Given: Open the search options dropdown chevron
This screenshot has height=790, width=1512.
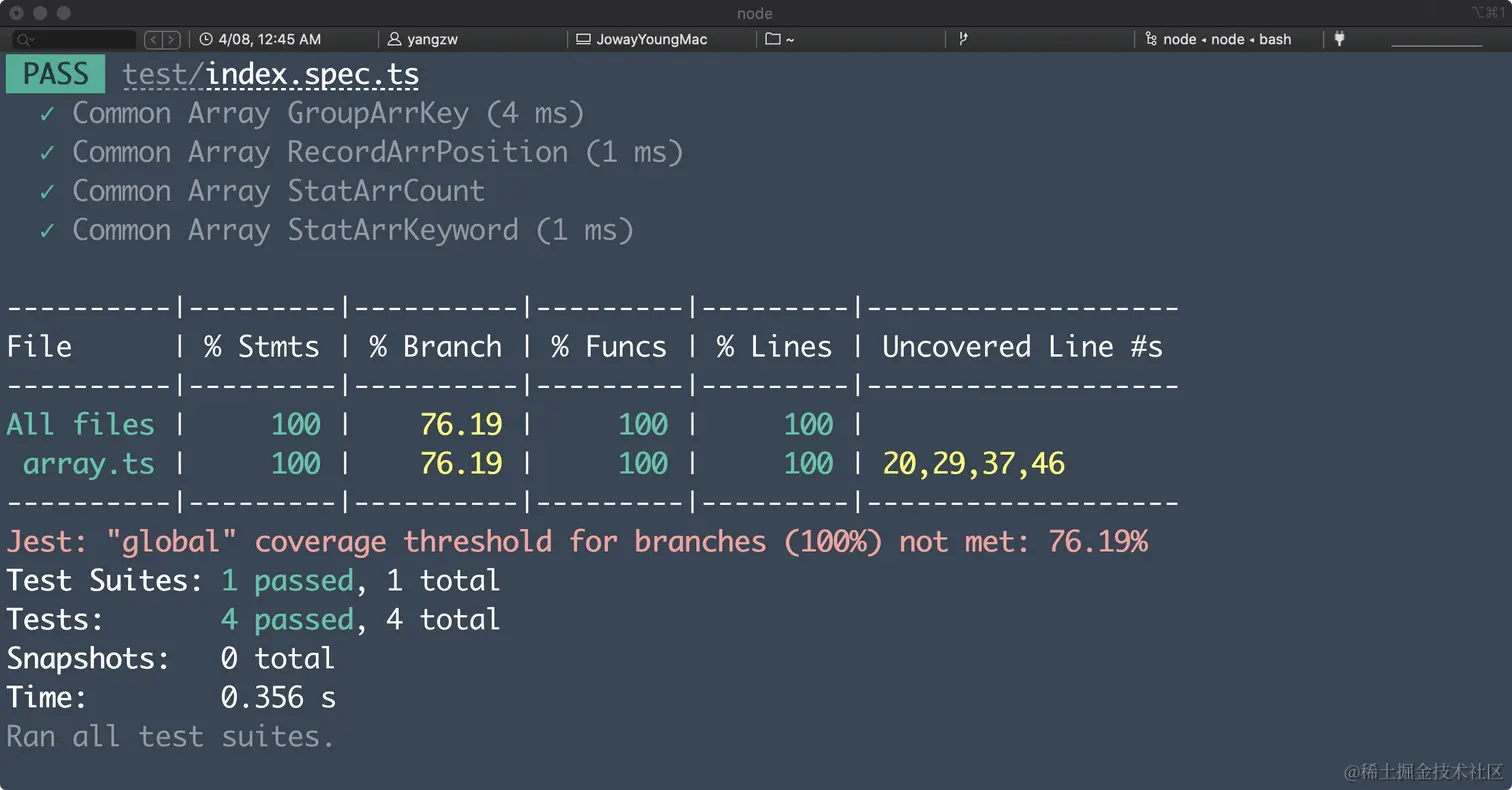Looking at the screenshot, I should (x=31, y=40).
